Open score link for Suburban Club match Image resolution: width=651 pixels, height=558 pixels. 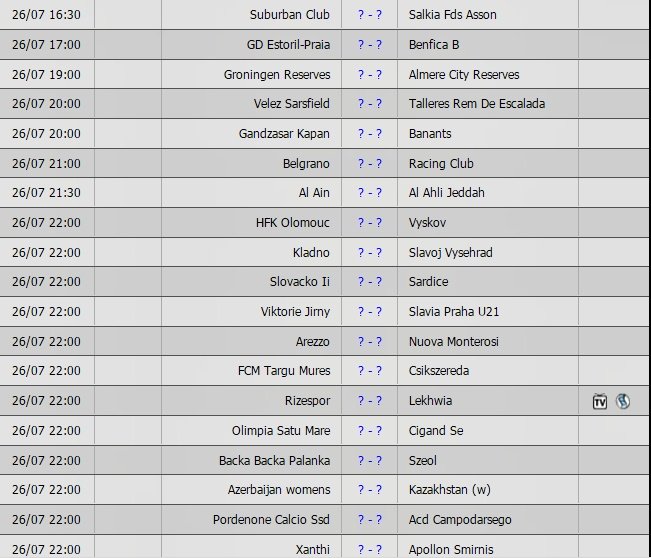coord(370,15)
